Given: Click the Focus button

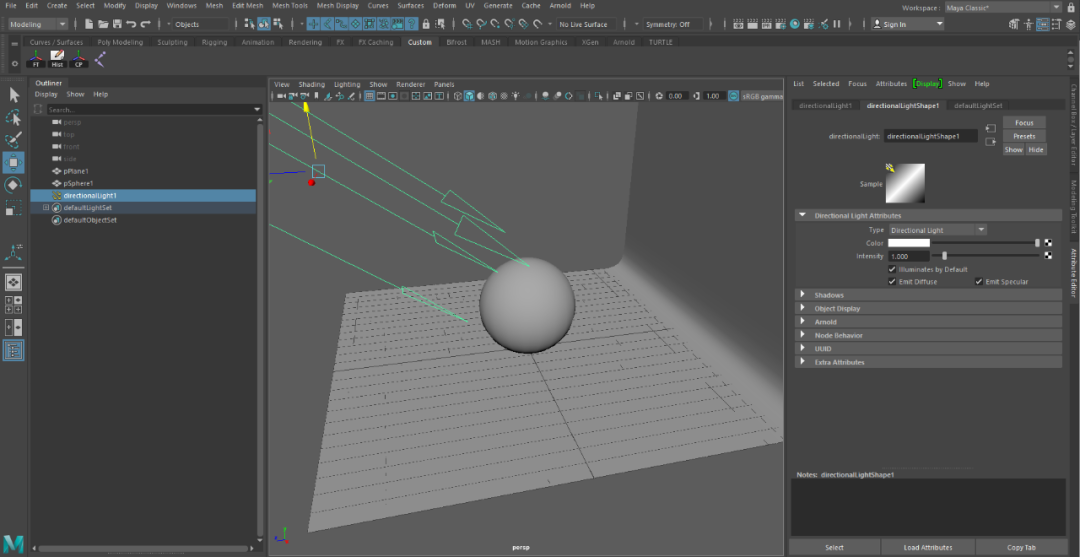Looking at the screenshot, I should [x=1024, y=123].
